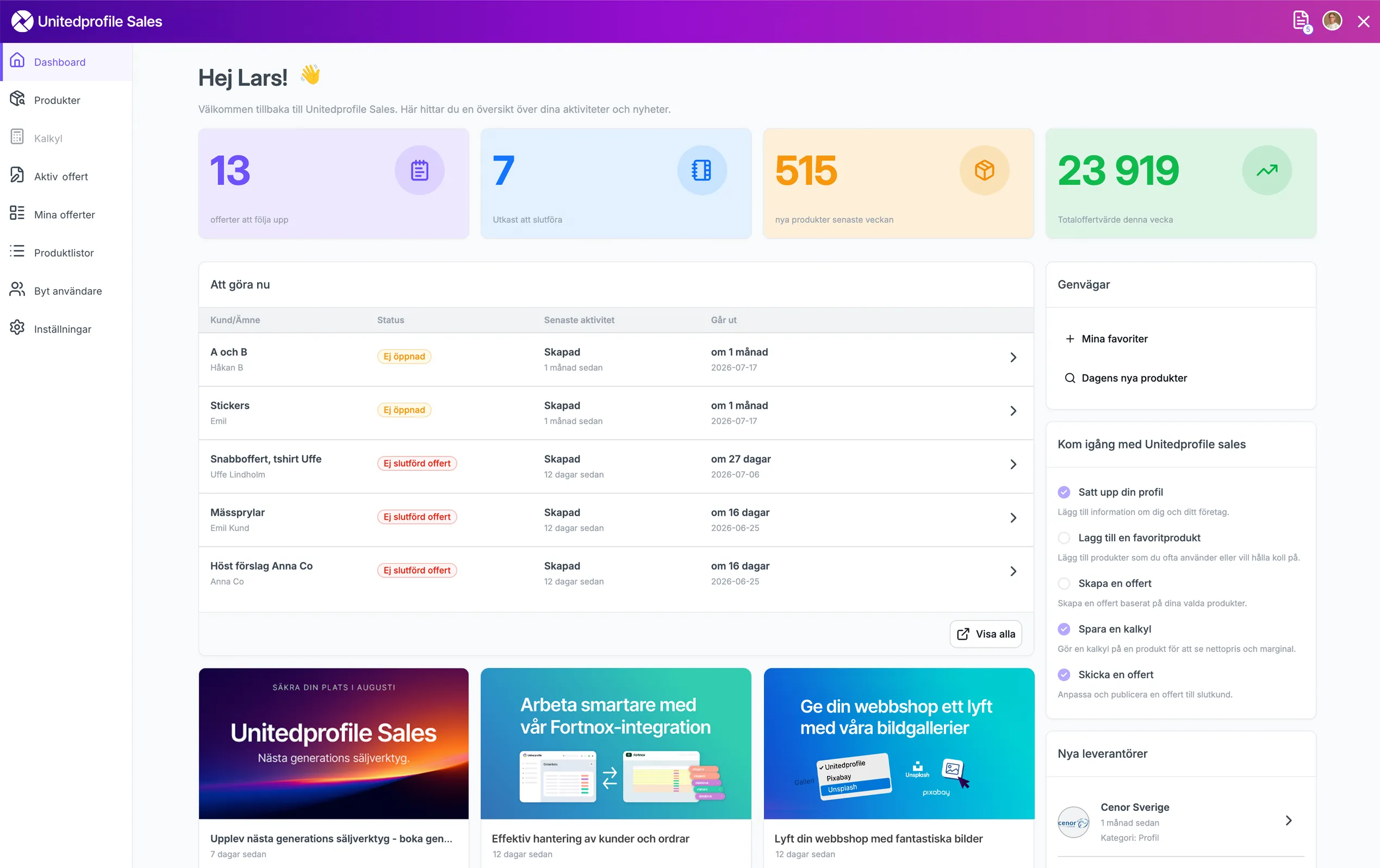Toggle the Skicka en offert checkmark
Image resolution: width=1380 pixels, height=868 pixels.
[1064, 675]
